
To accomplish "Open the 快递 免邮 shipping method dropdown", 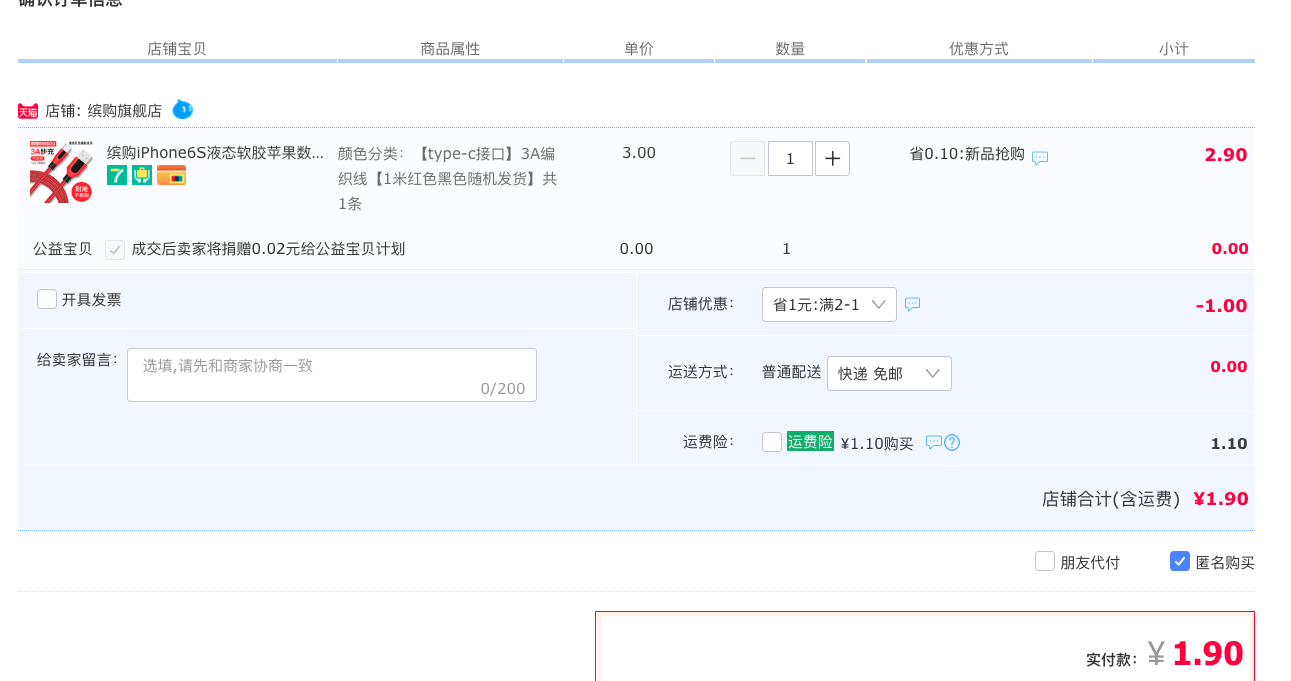I will (x=890, y=373).
